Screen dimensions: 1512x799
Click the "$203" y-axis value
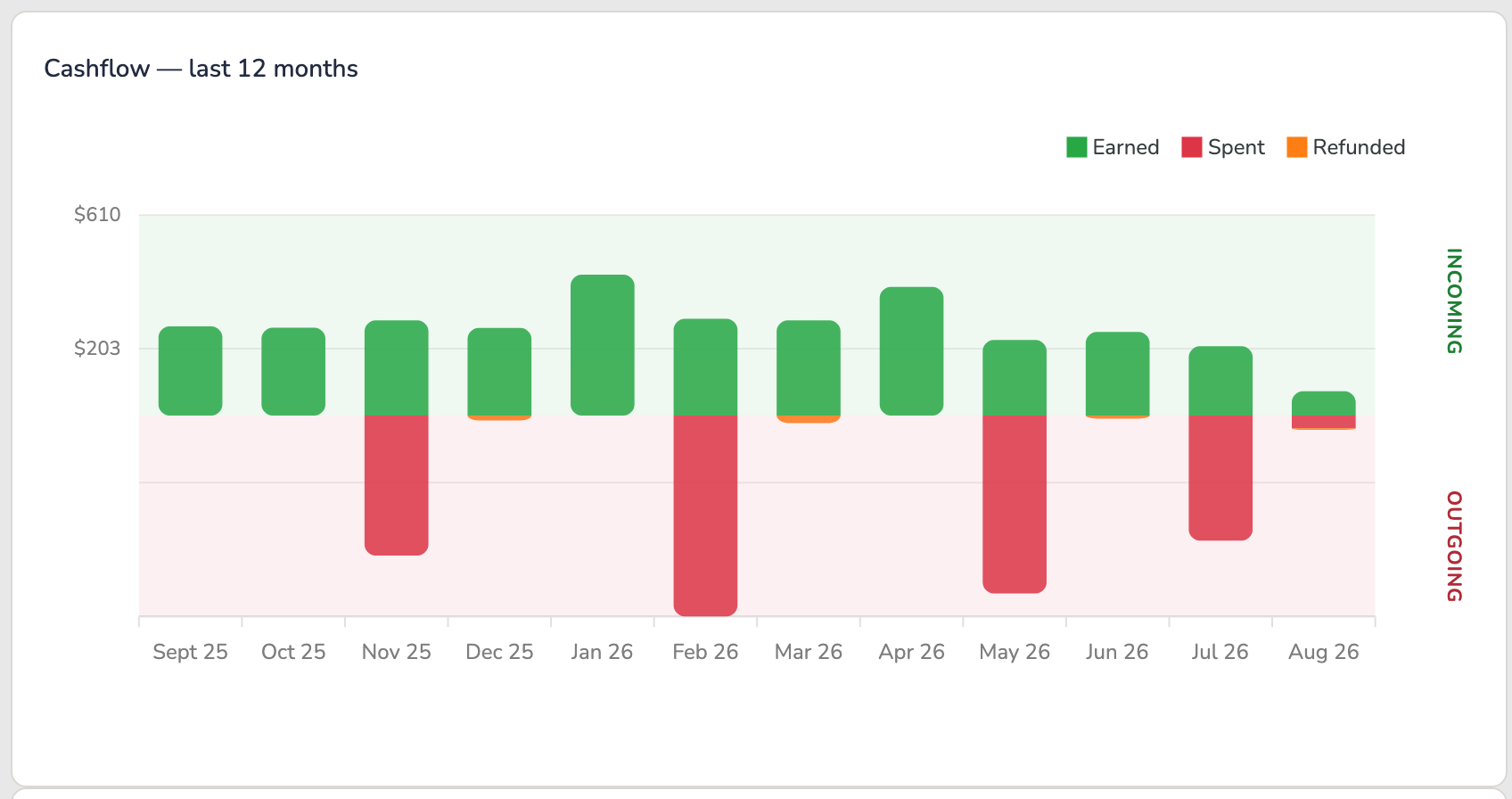click(97, 348)
